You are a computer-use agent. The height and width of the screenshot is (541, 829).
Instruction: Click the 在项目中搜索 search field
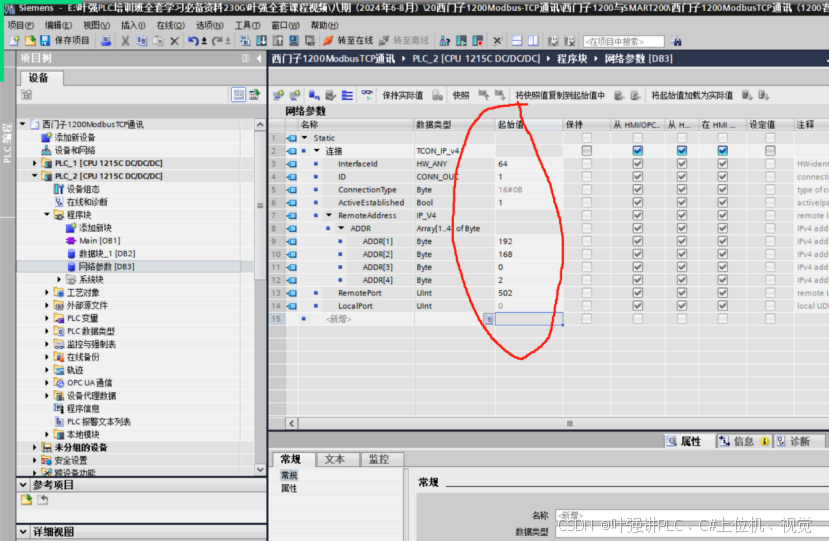point(623,41)
